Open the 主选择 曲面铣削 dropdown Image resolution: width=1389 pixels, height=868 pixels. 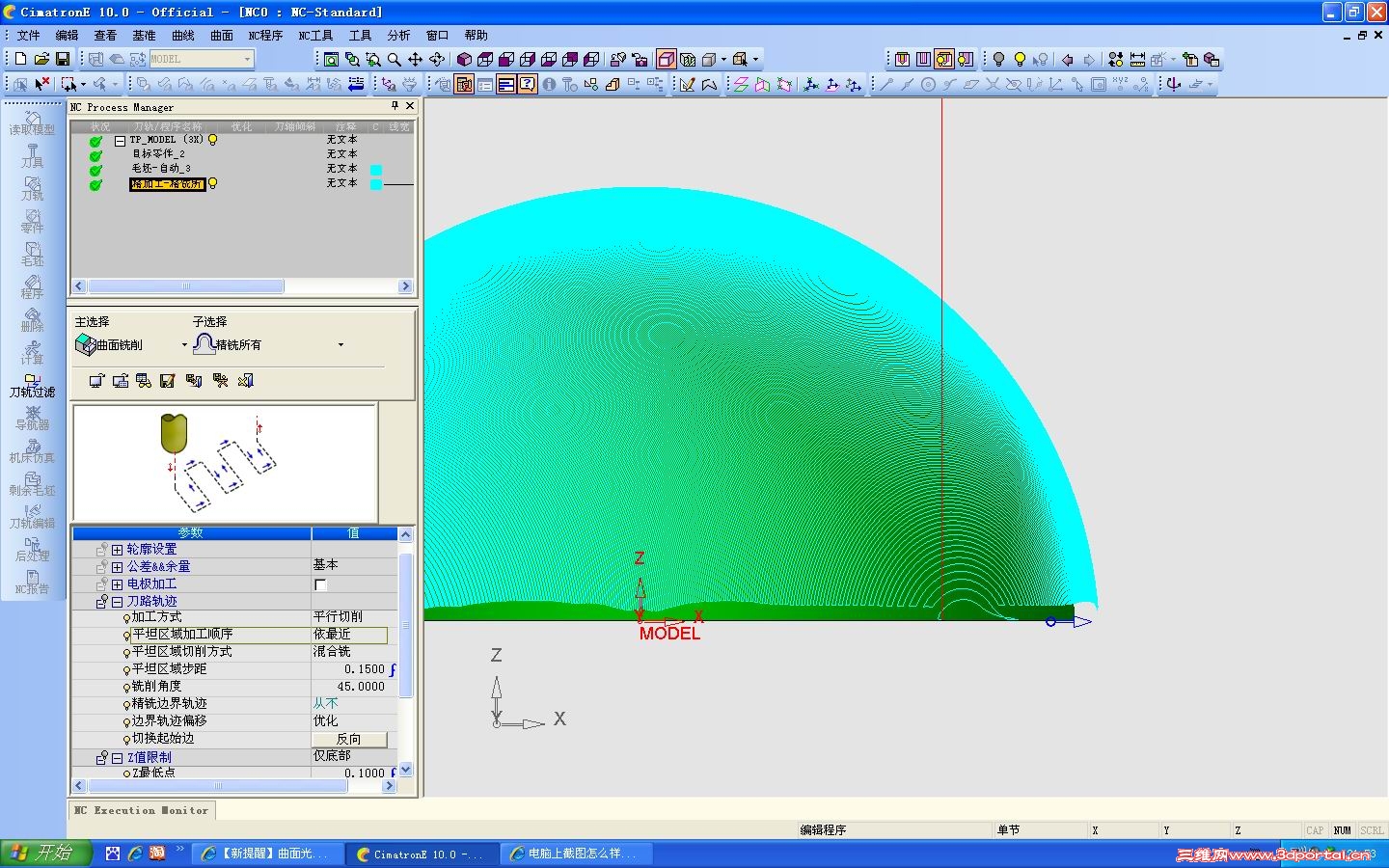(184, 344)
